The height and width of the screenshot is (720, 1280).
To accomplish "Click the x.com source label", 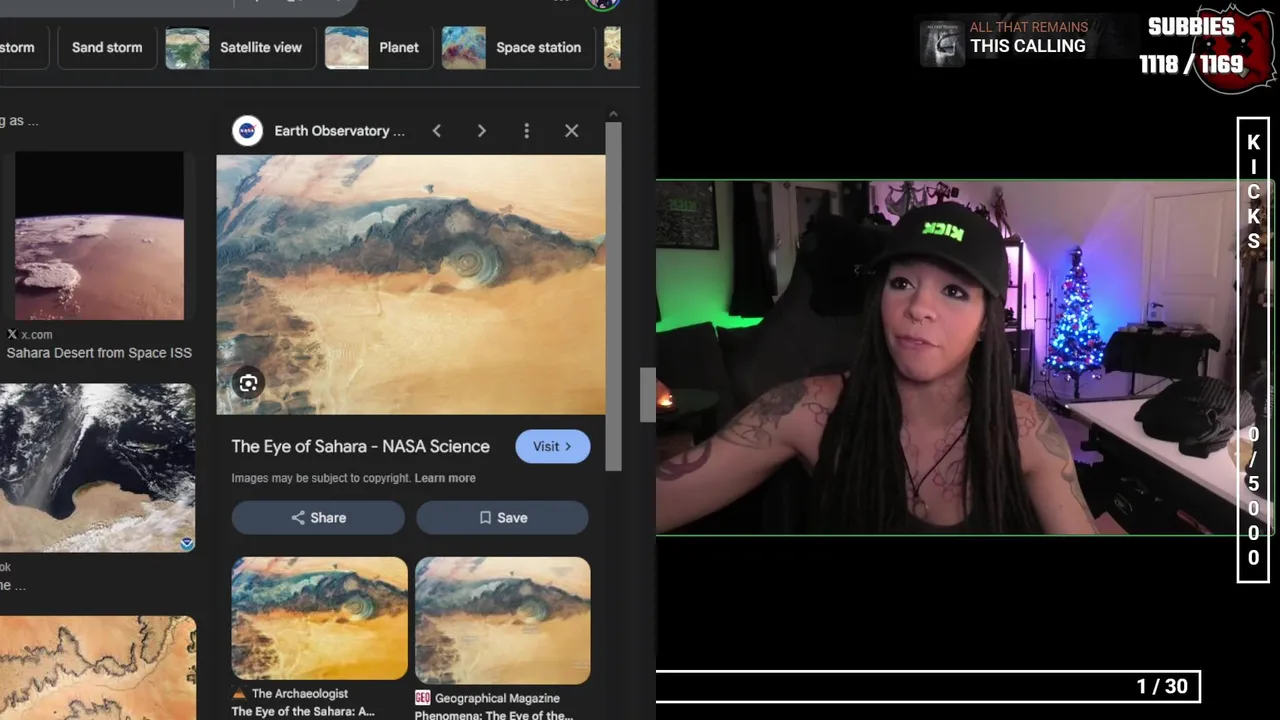I will [x=30, y=334].
